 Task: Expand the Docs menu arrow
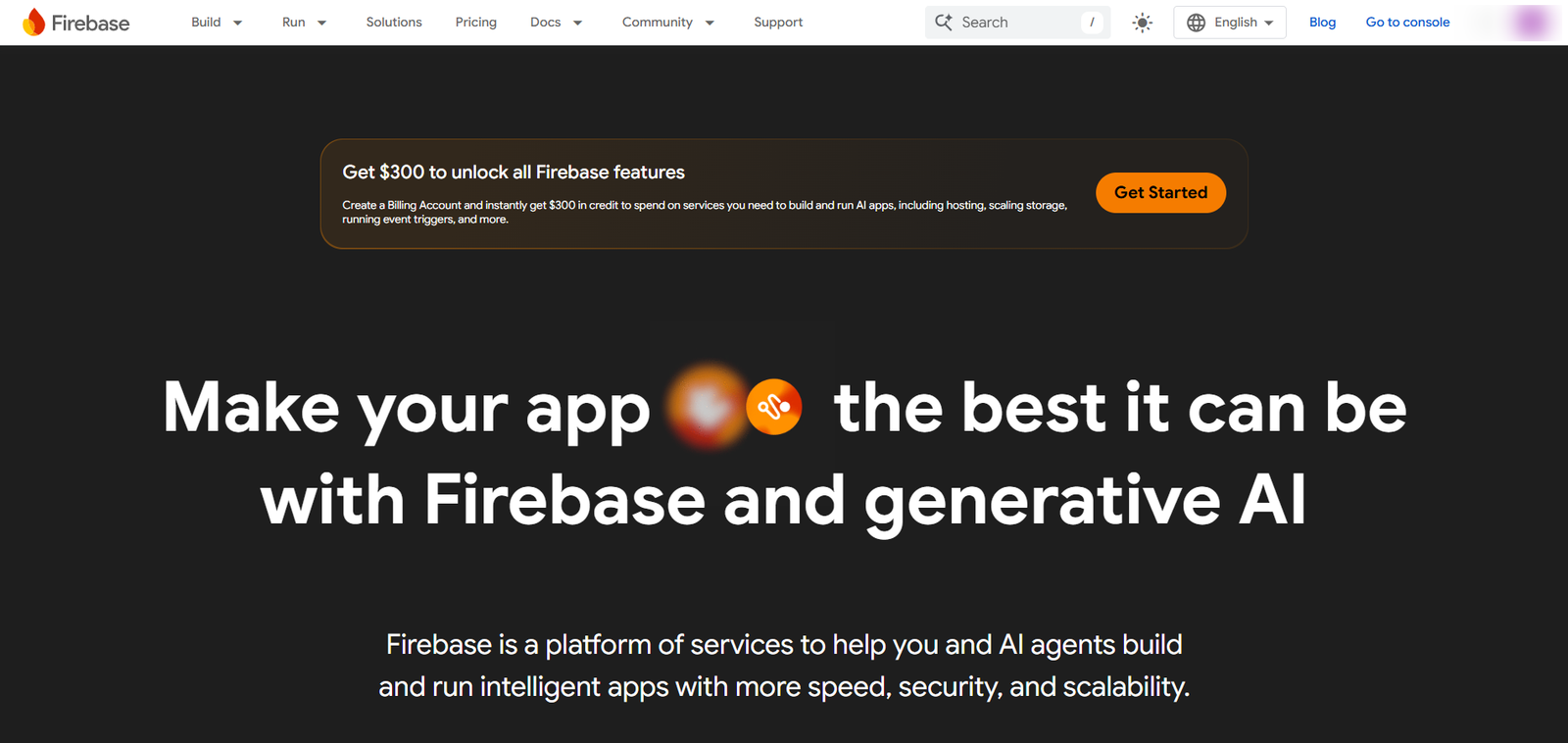click(577, 23)
